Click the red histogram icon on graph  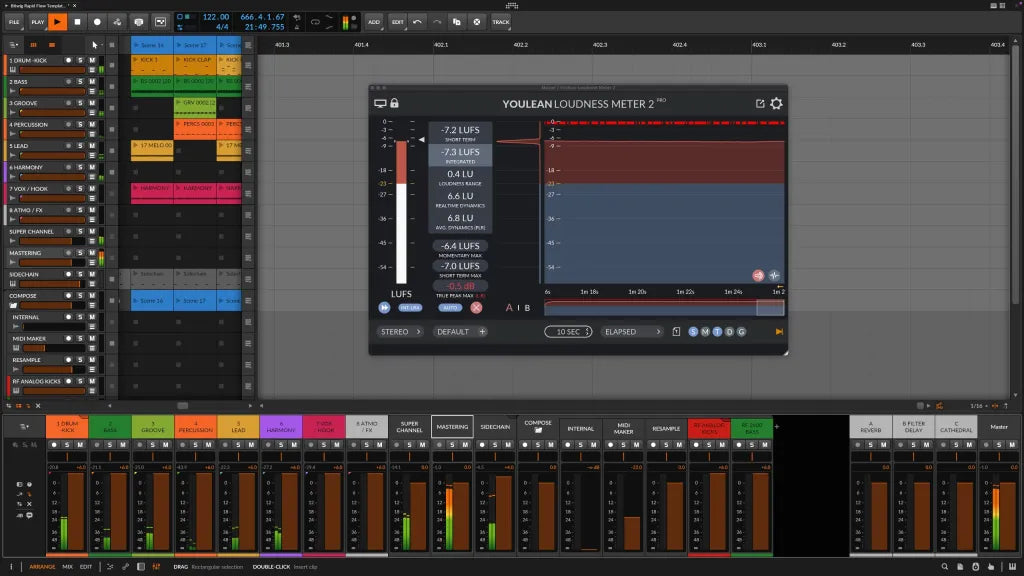(x=758, y=276)
